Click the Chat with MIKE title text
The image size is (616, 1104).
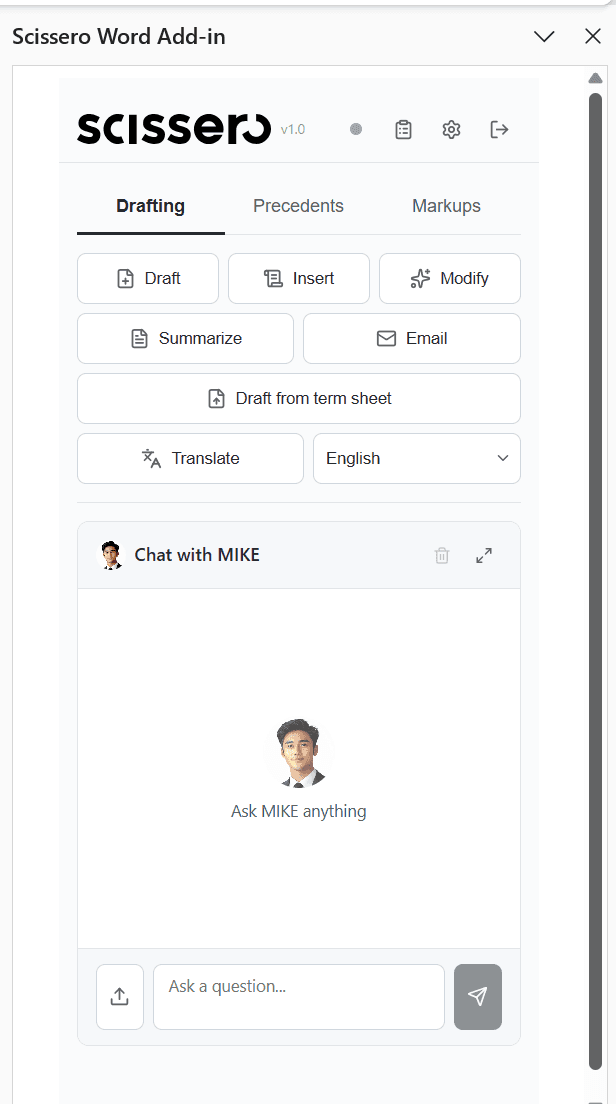pyautogui.click(x=197, y=555)
